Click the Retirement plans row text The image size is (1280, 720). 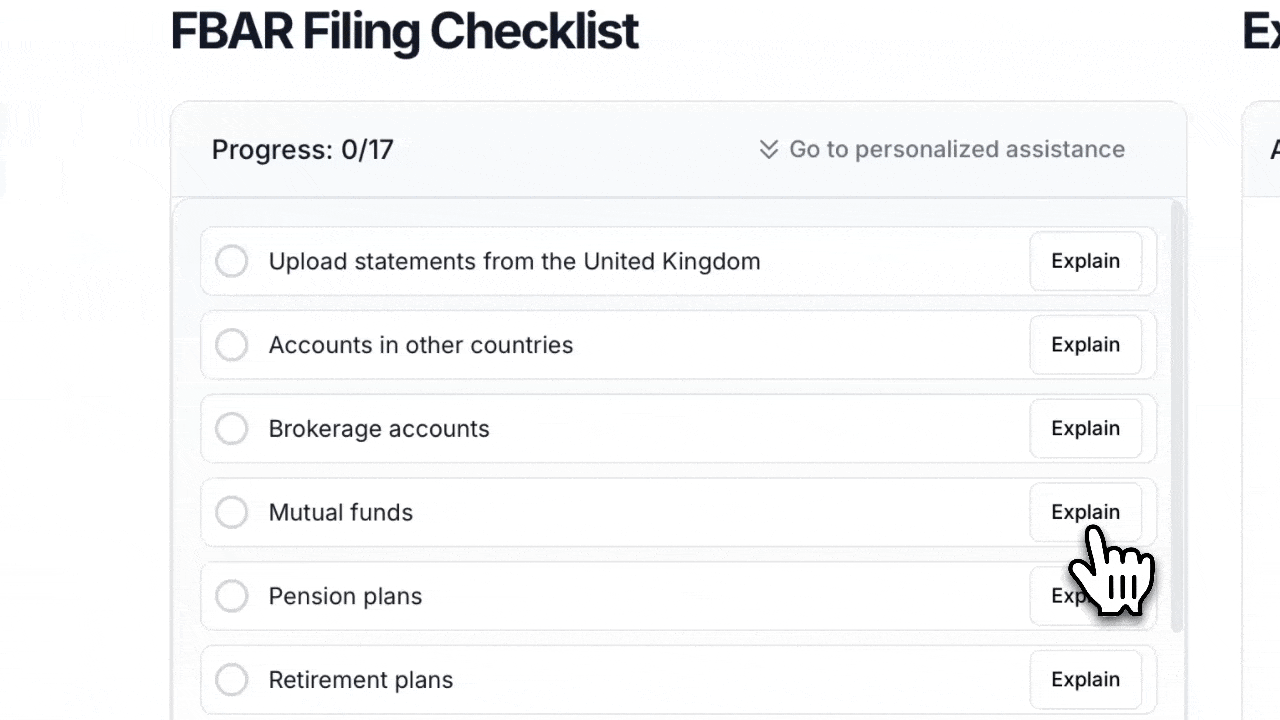(x=361, y=681)
